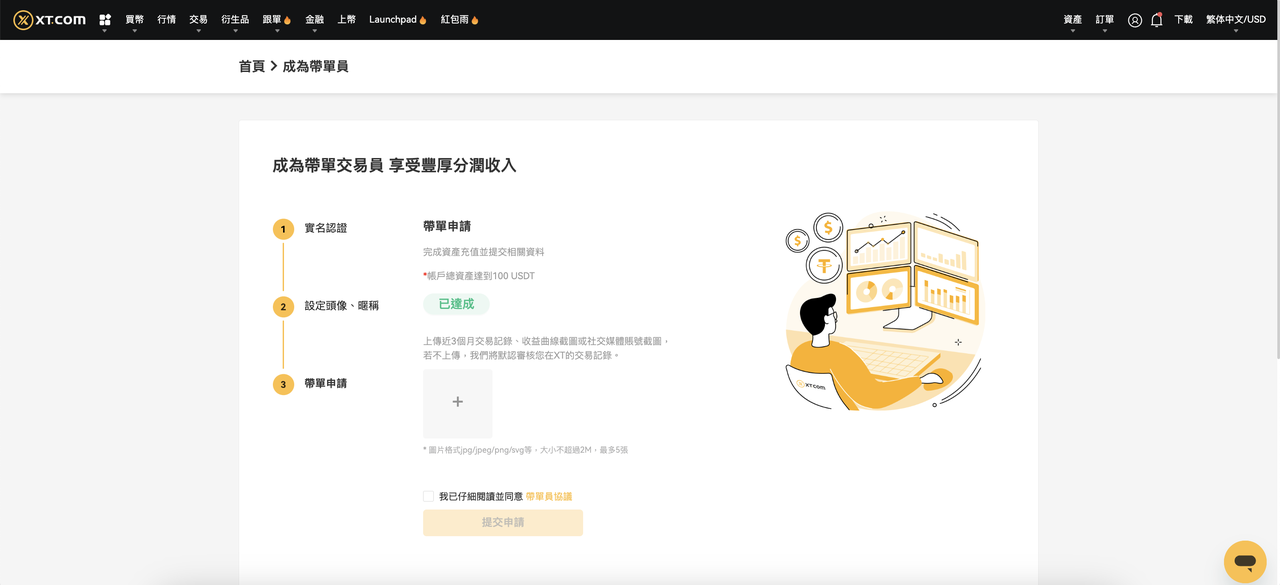
Task: Click the 實名認證 step label
Action: click(326, 228)
